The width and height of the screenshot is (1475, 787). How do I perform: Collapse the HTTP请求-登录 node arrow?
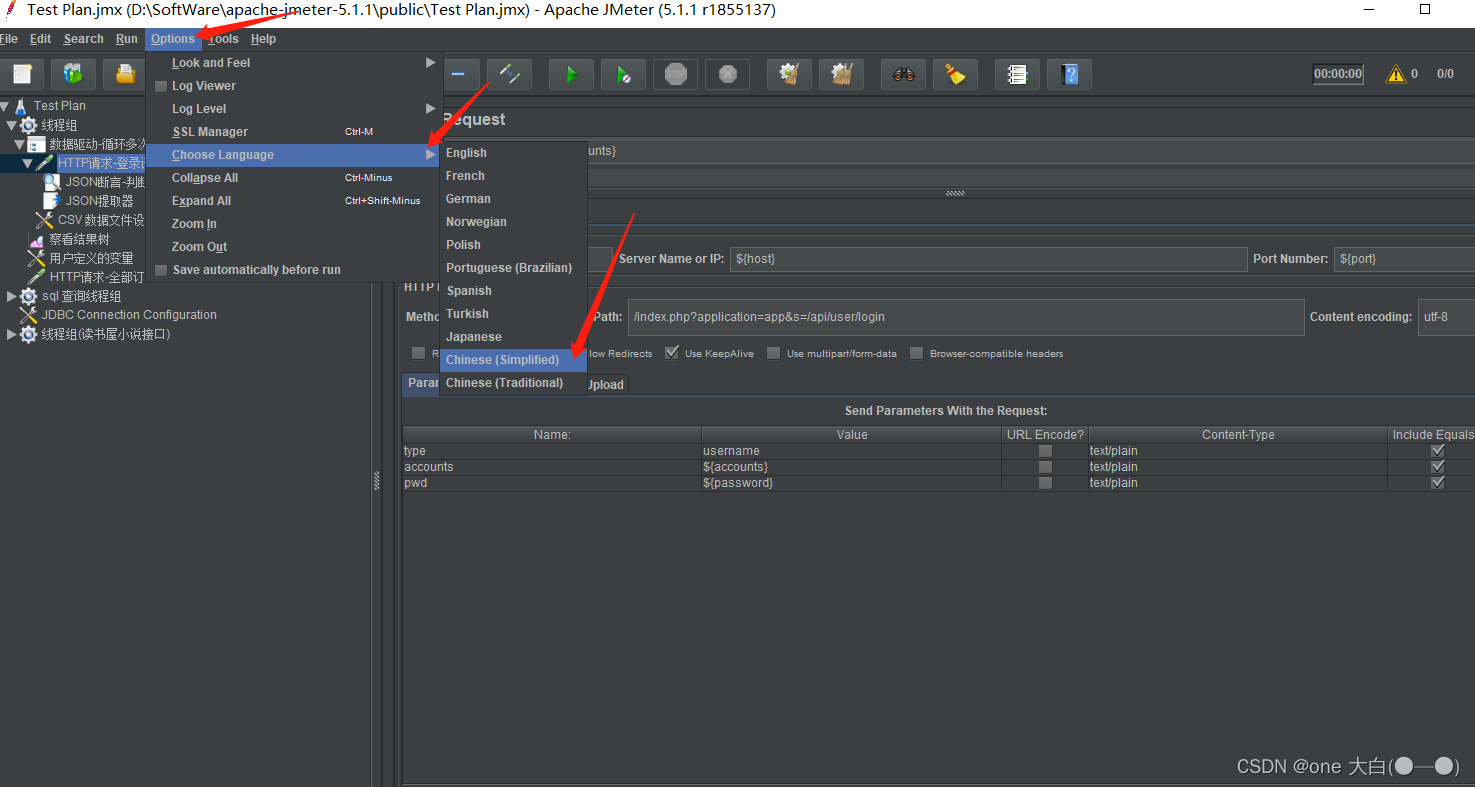coord(27,163)
